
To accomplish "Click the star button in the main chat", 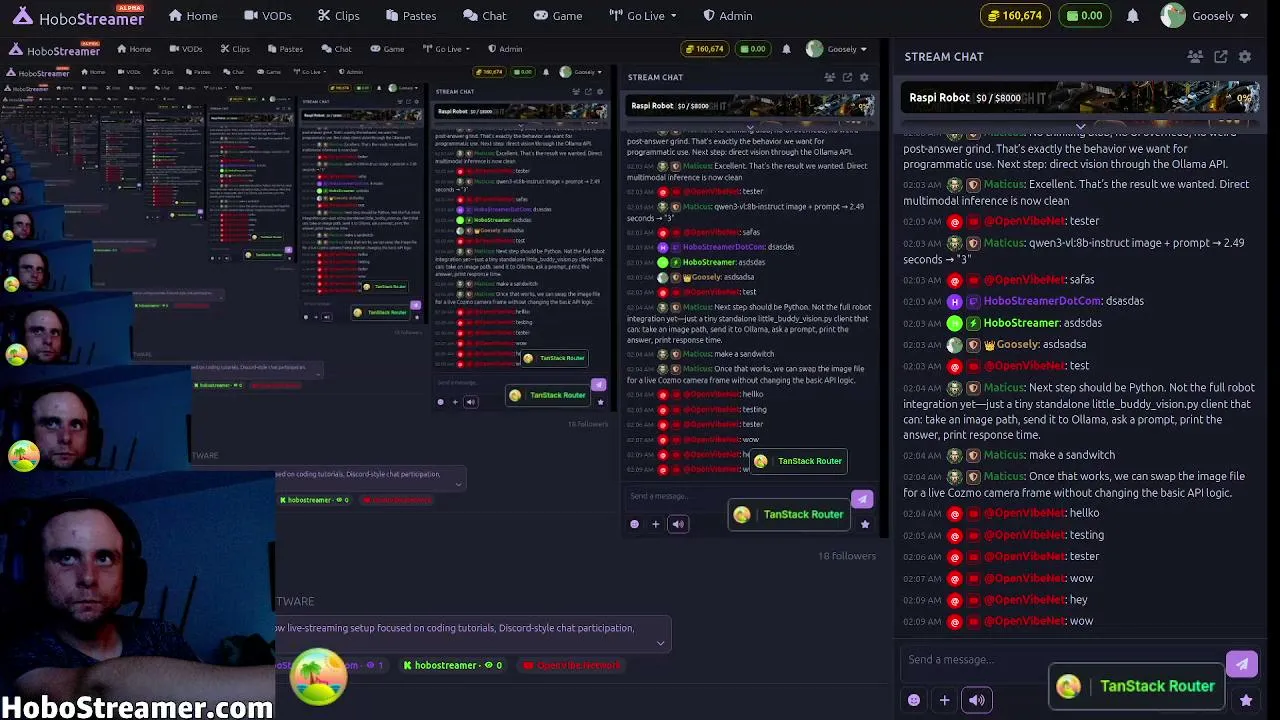I will 1246,700.
